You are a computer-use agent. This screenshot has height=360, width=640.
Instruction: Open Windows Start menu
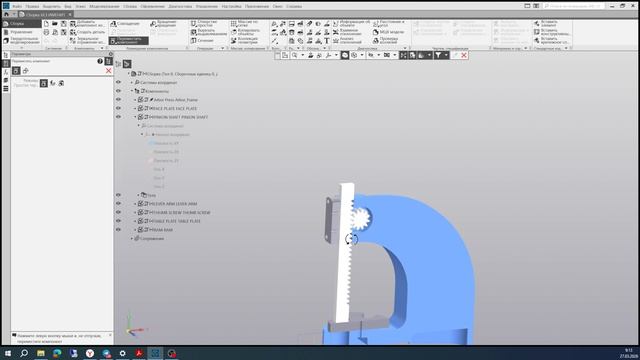pos(8,353)
